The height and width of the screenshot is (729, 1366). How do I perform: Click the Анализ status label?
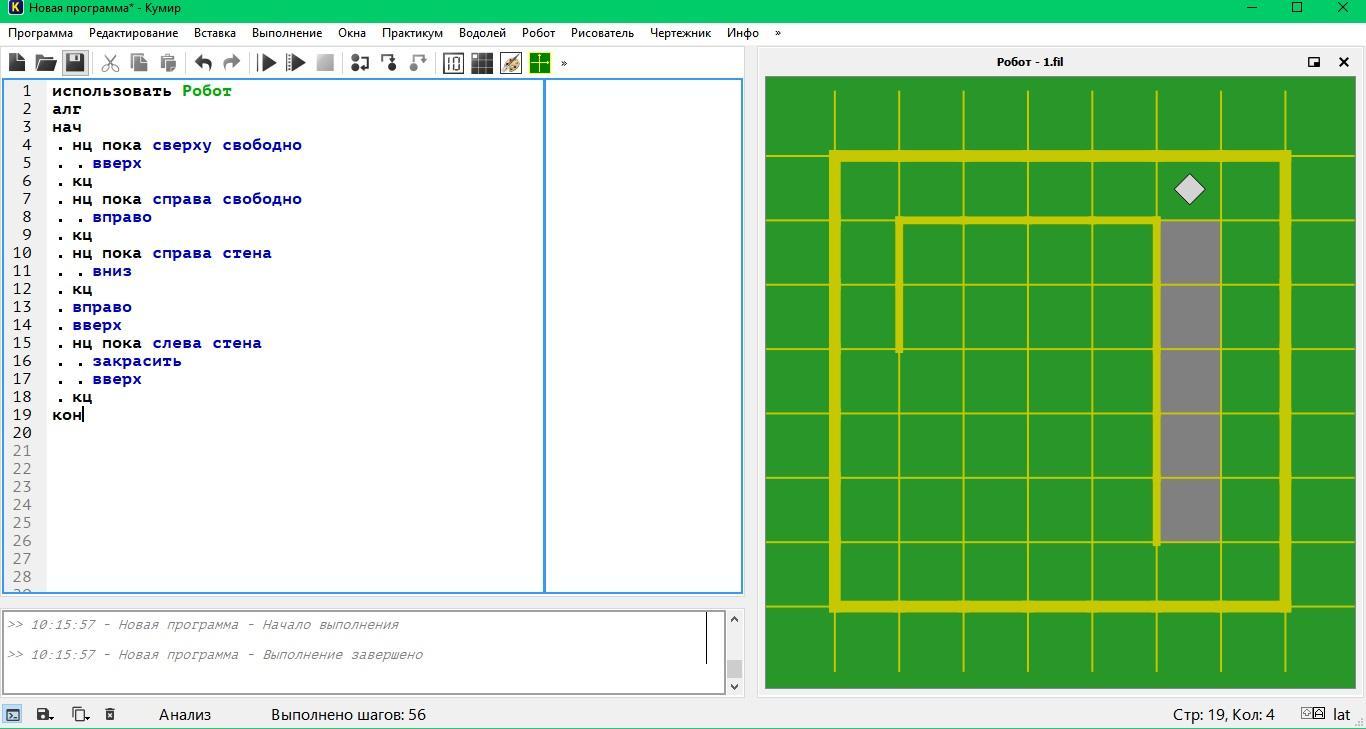point(185,714)
